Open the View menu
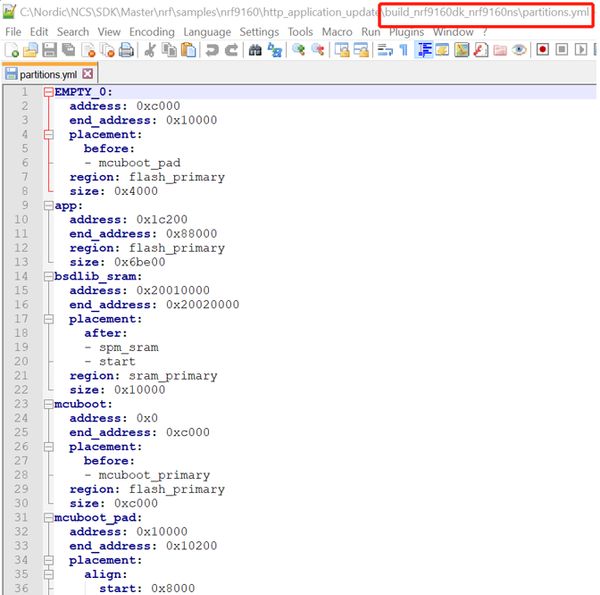The width and height of the screenshot is (600, 595). tap(109, 32)
